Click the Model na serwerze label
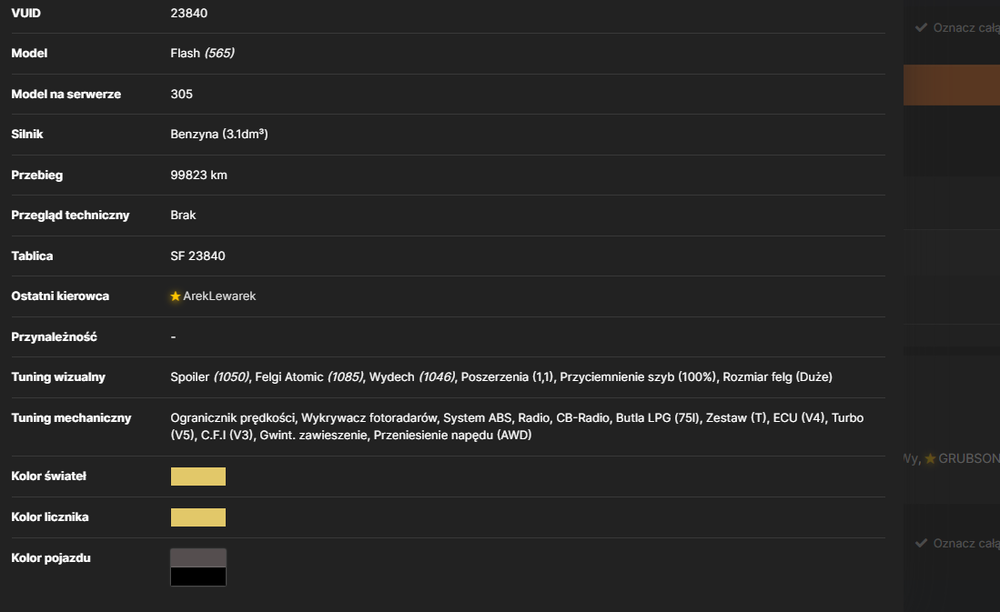The image size is (1000, 612). tap(66, 94)
